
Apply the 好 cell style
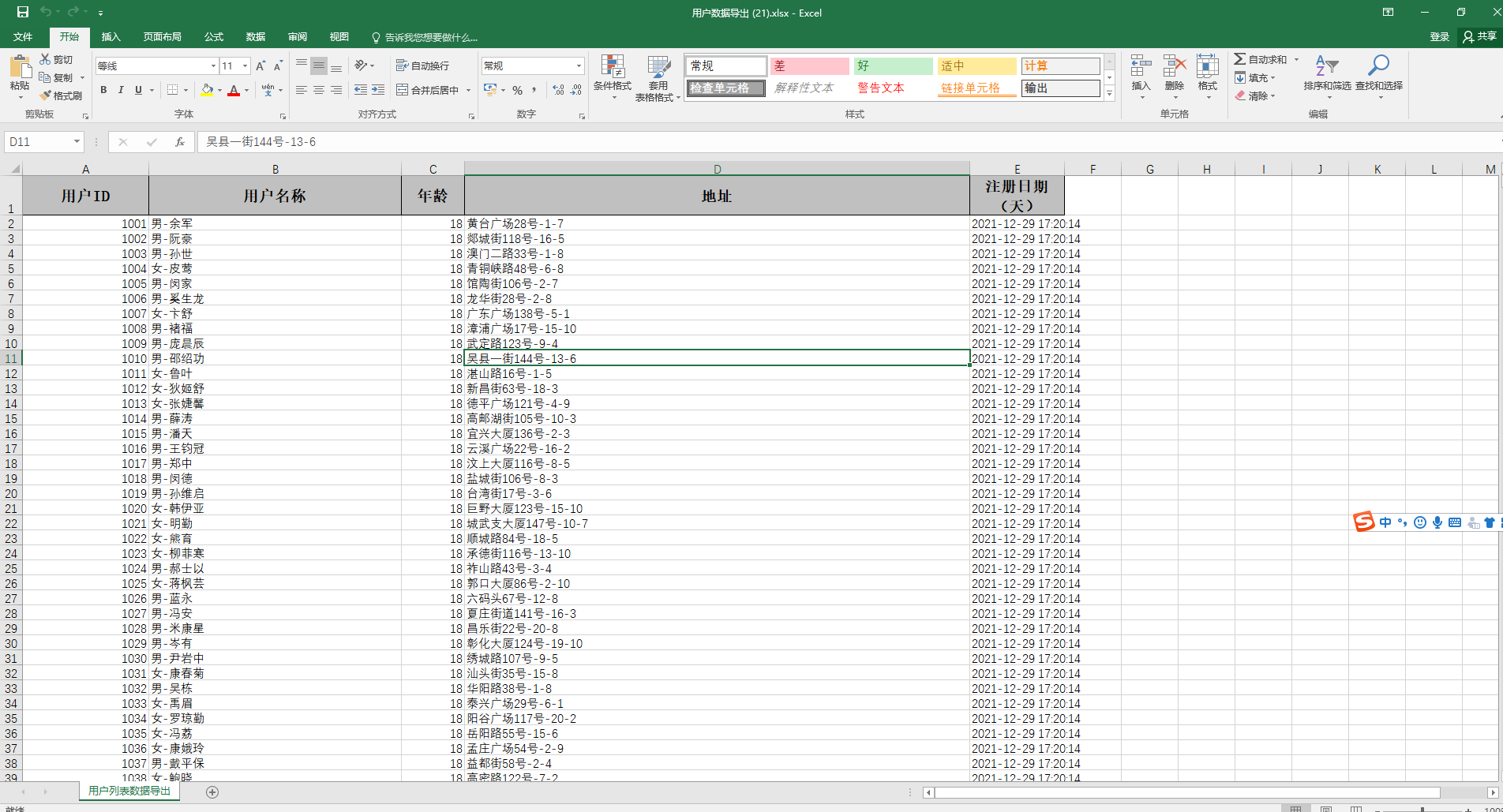(x=892, y=66)
